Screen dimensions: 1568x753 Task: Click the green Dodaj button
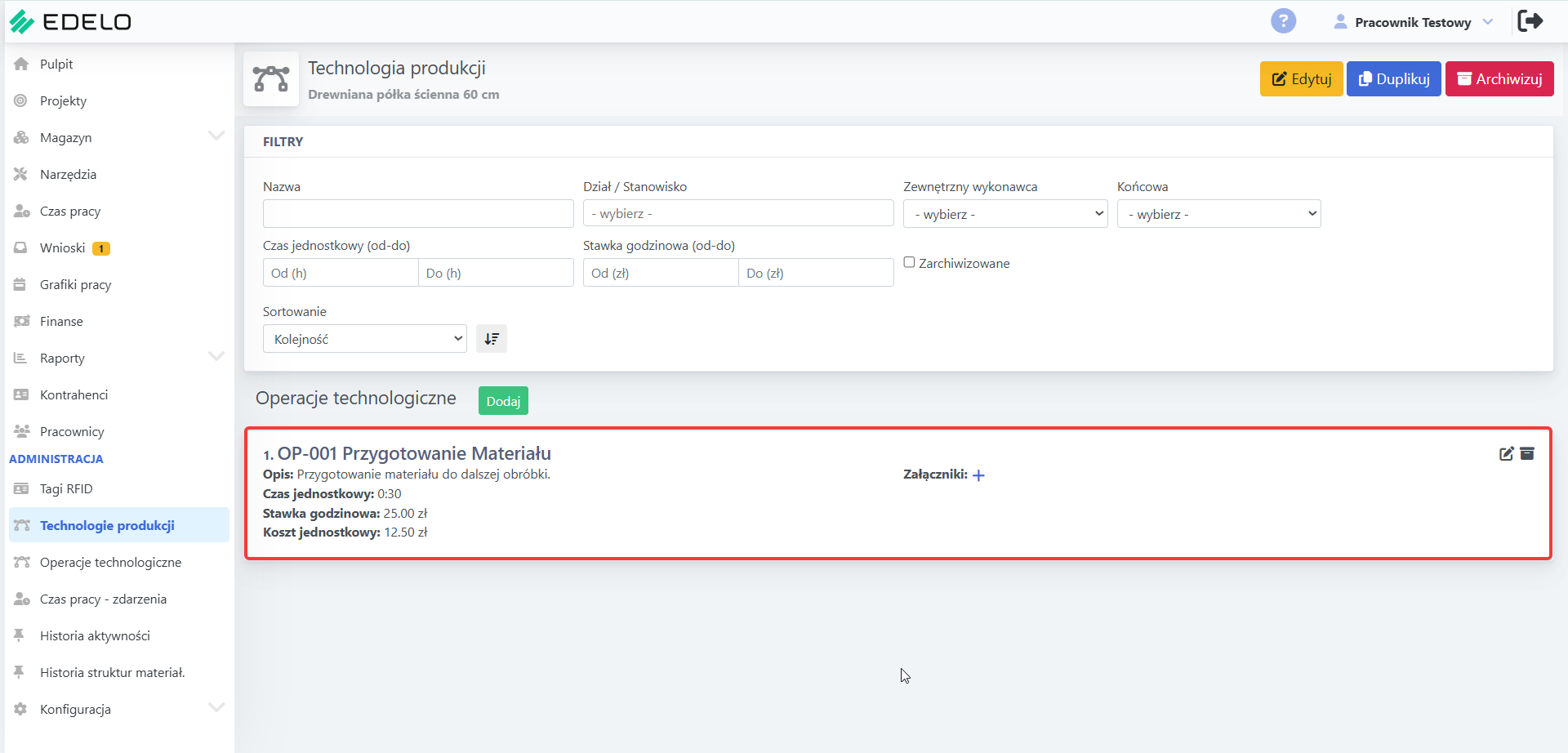coord(503,401)
